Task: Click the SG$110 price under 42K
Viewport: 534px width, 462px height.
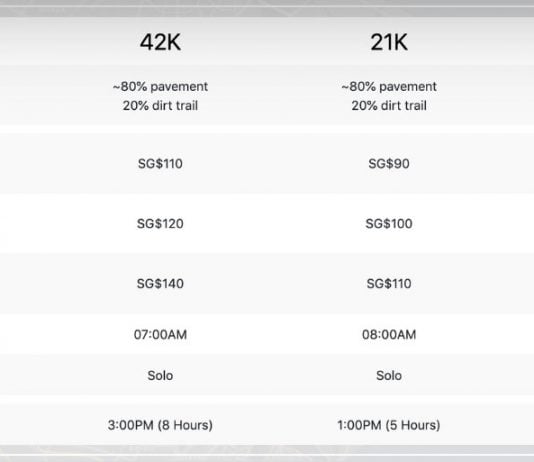Action: point(160,164)
